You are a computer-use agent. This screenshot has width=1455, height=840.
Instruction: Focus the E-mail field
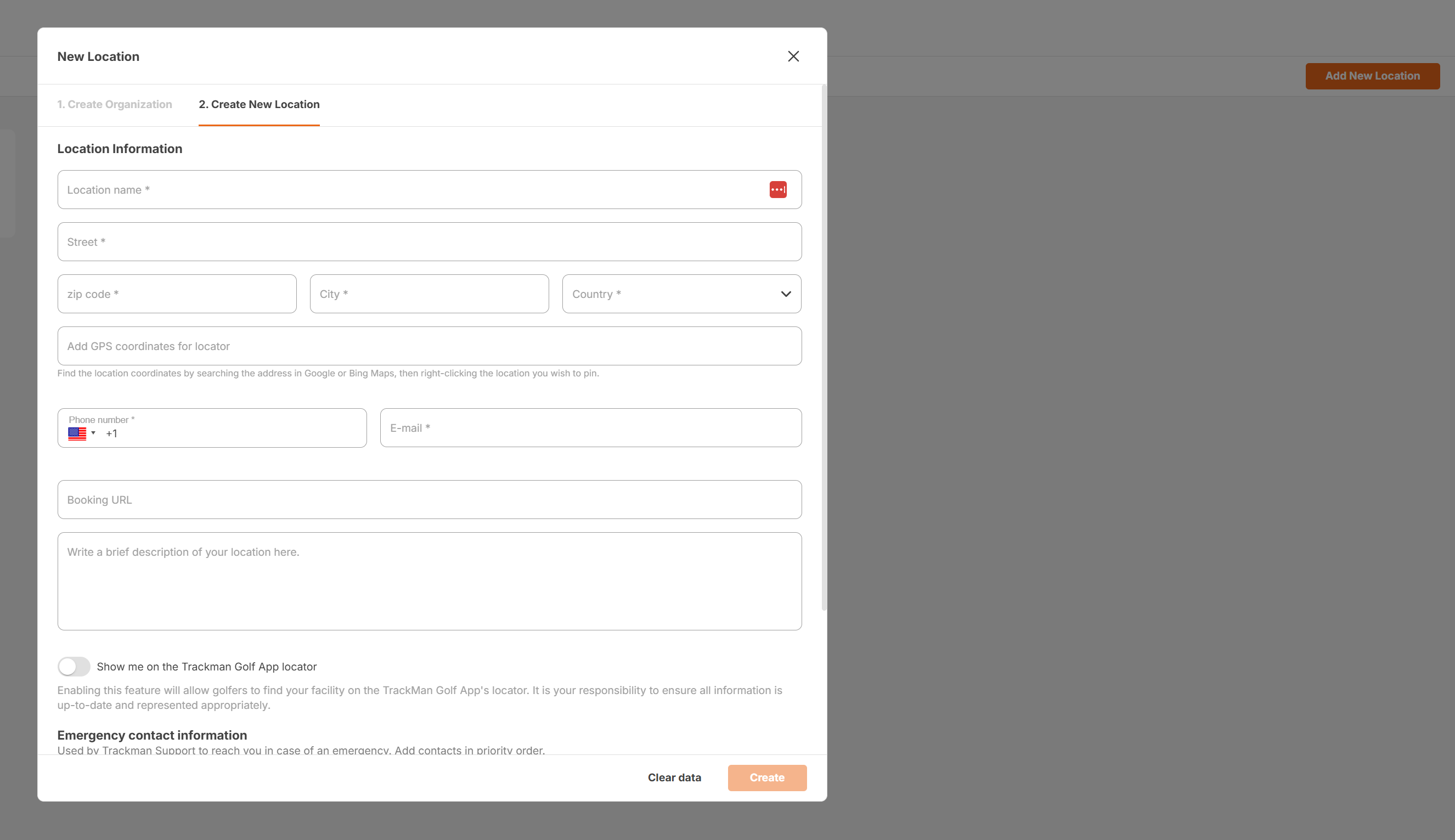coord(591,427)
